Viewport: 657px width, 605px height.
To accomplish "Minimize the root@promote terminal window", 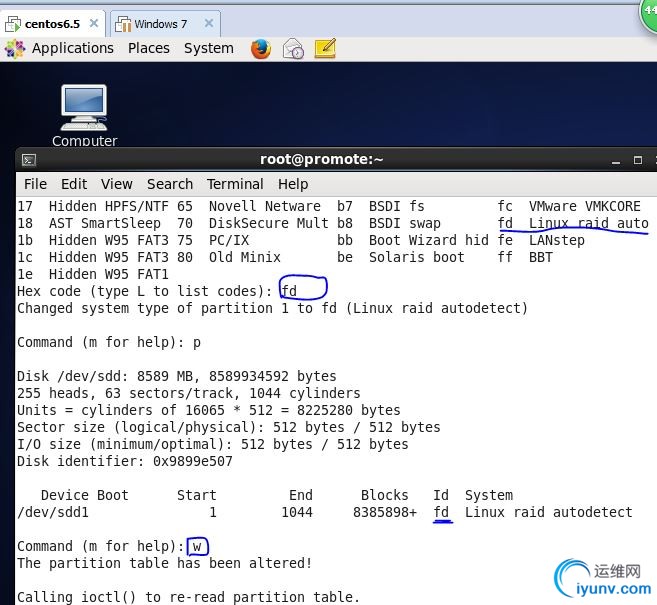I will click(616, 160).
